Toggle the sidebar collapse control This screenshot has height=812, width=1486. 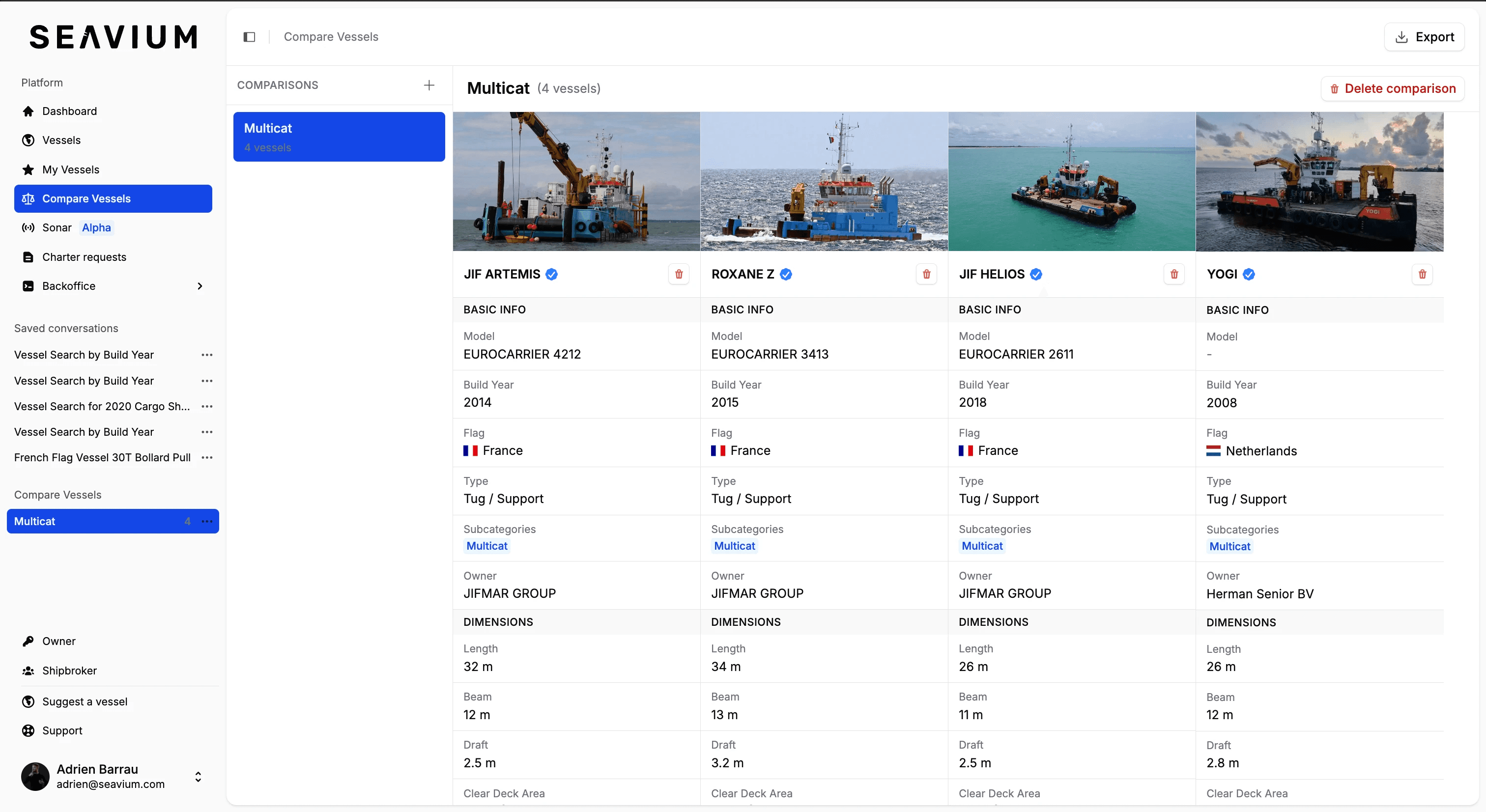coord(249,36)
